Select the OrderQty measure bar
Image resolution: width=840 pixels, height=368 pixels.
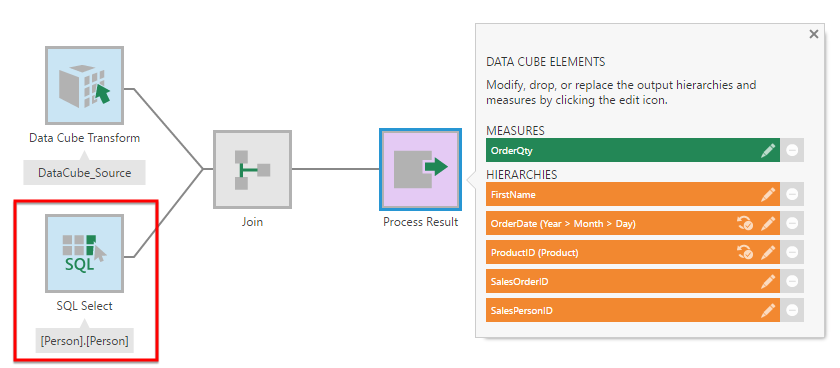633,151
